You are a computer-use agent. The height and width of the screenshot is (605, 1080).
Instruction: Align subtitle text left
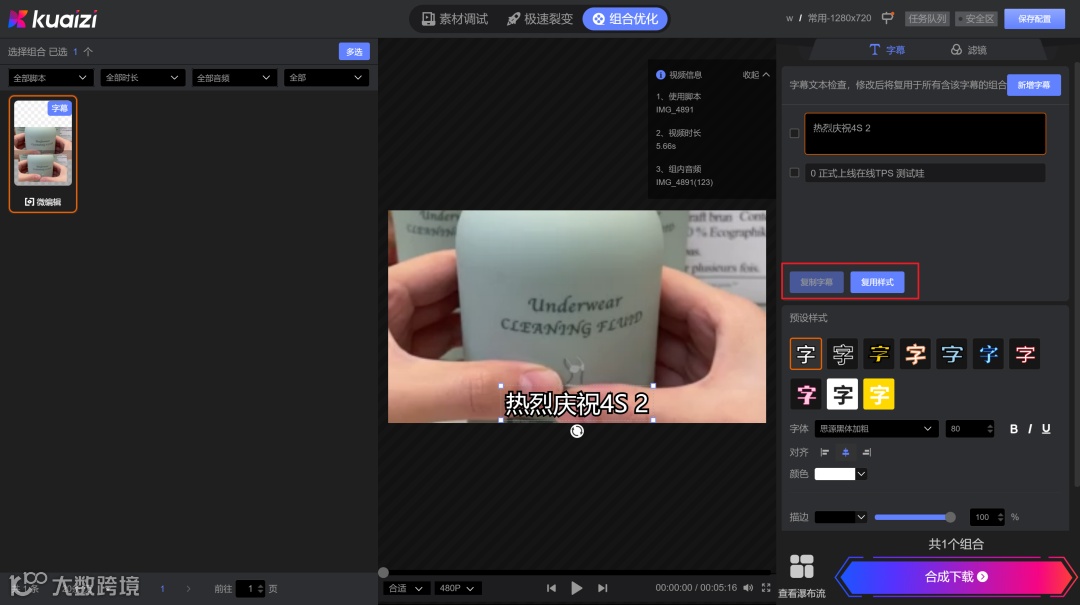click(x=824, y=452)
